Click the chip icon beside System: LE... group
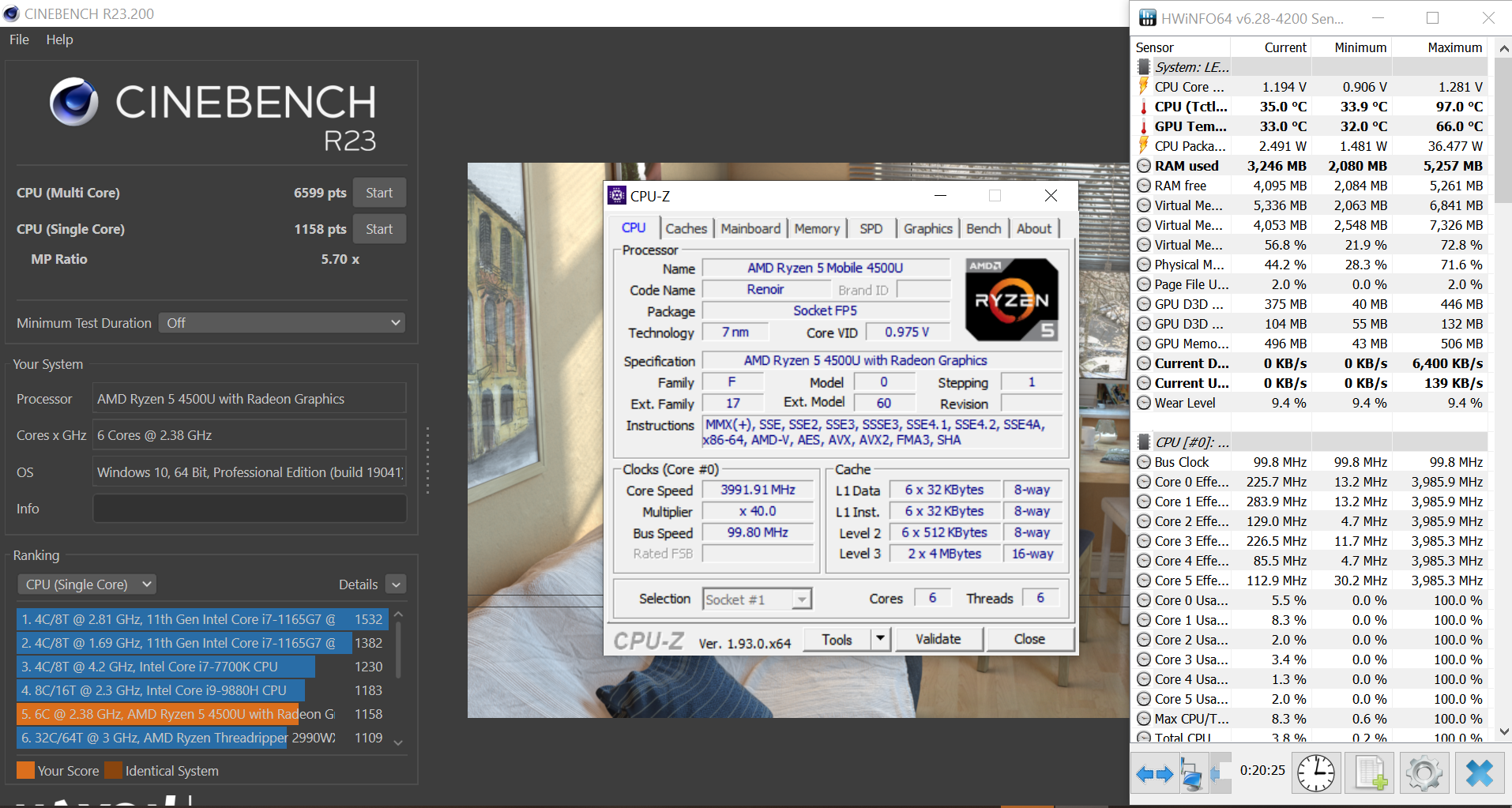The height and width of the screenshot is (808, 1512). point(1144,66)
